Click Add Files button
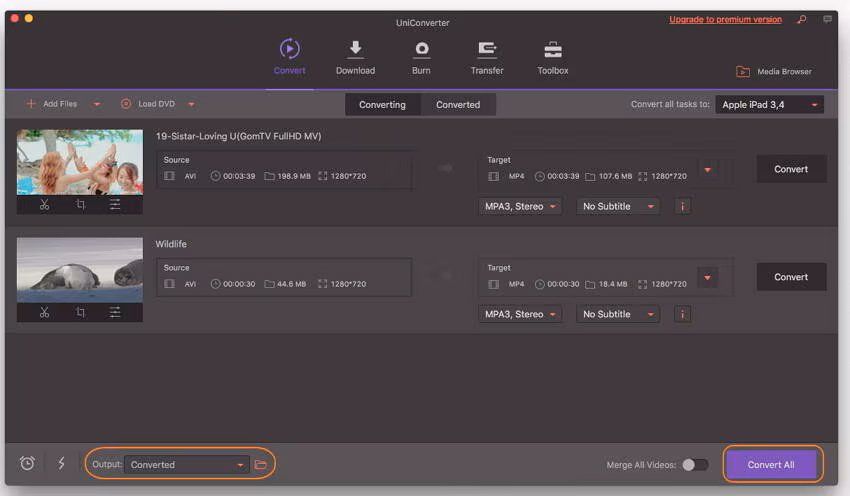 [x=52, y=104]
